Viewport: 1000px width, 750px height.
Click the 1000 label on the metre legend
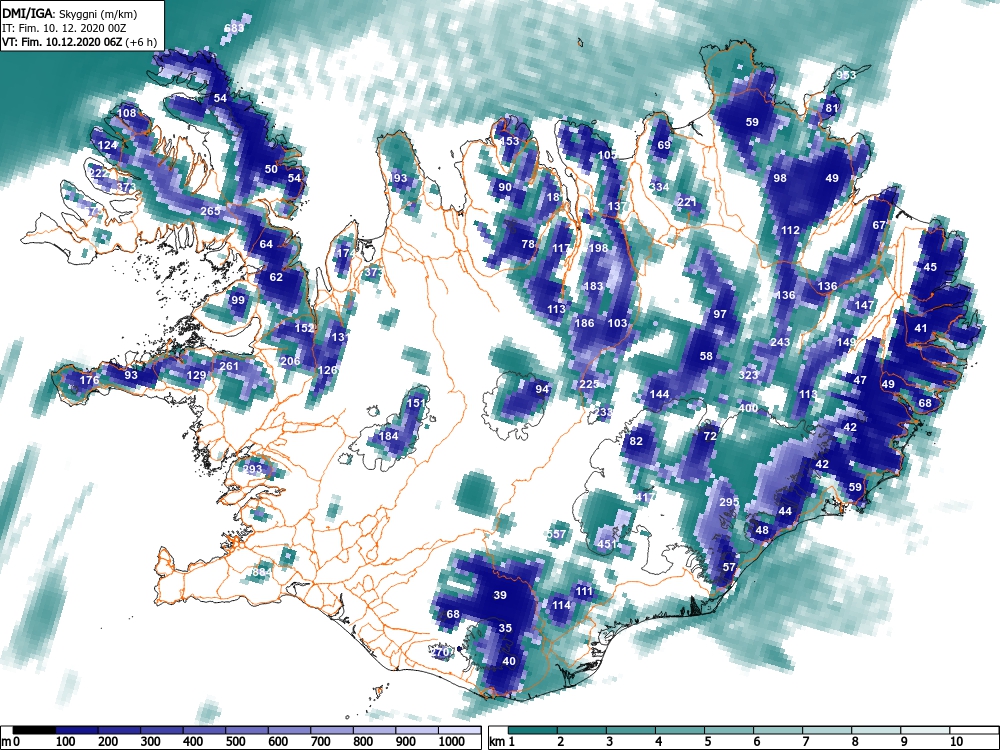[451, 742]
